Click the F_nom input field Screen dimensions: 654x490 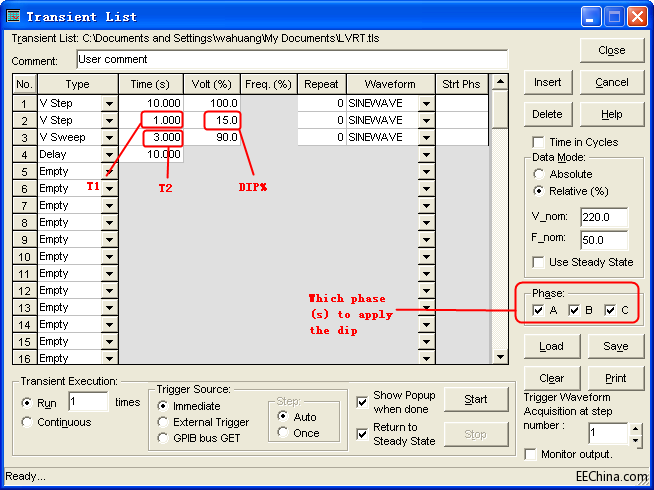604,240
